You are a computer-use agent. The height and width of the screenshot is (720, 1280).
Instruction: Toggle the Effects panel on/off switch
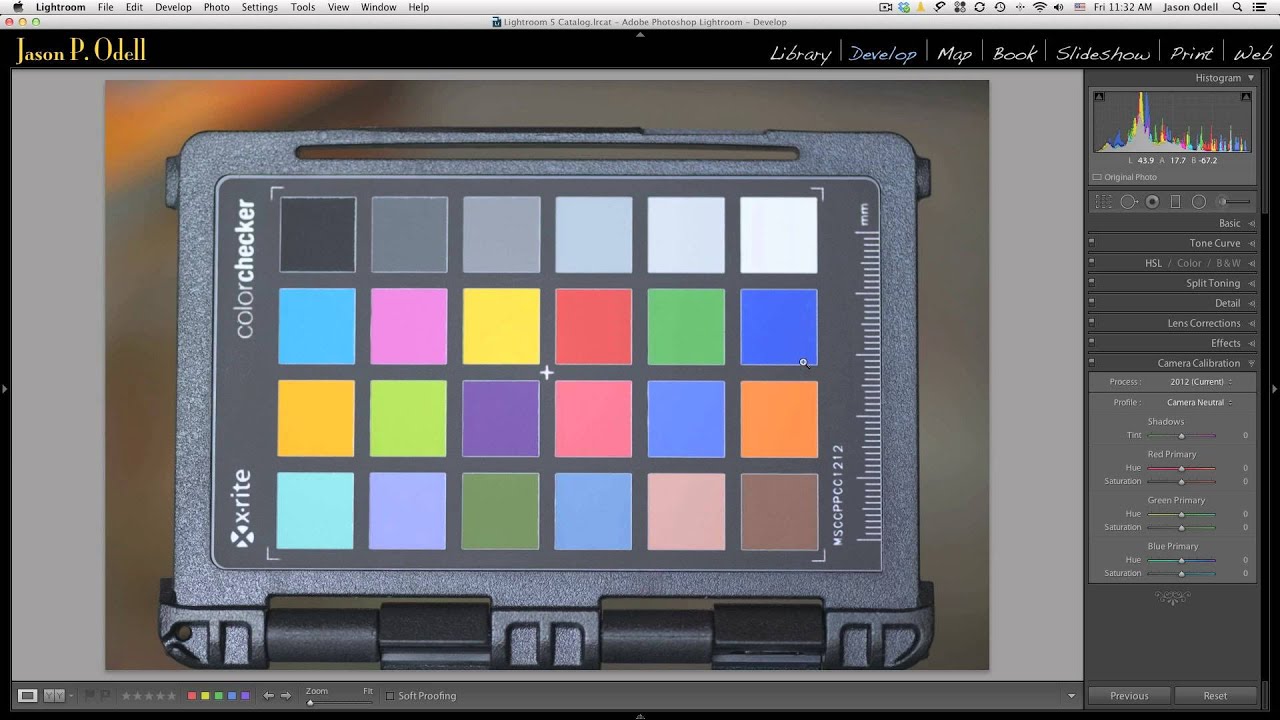(x=1091, y=343)
